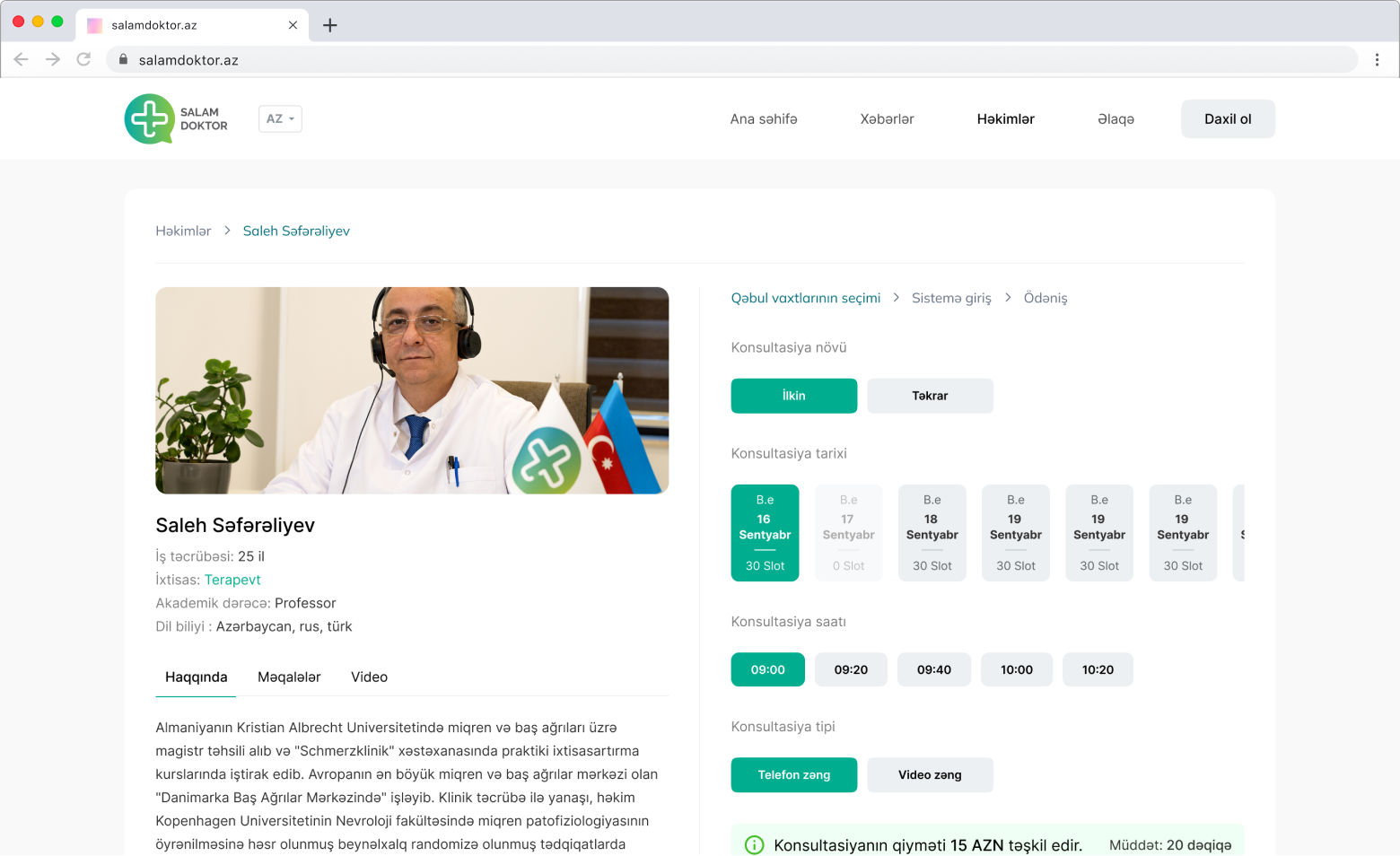Click the browser back arrow

pos(22,59)
